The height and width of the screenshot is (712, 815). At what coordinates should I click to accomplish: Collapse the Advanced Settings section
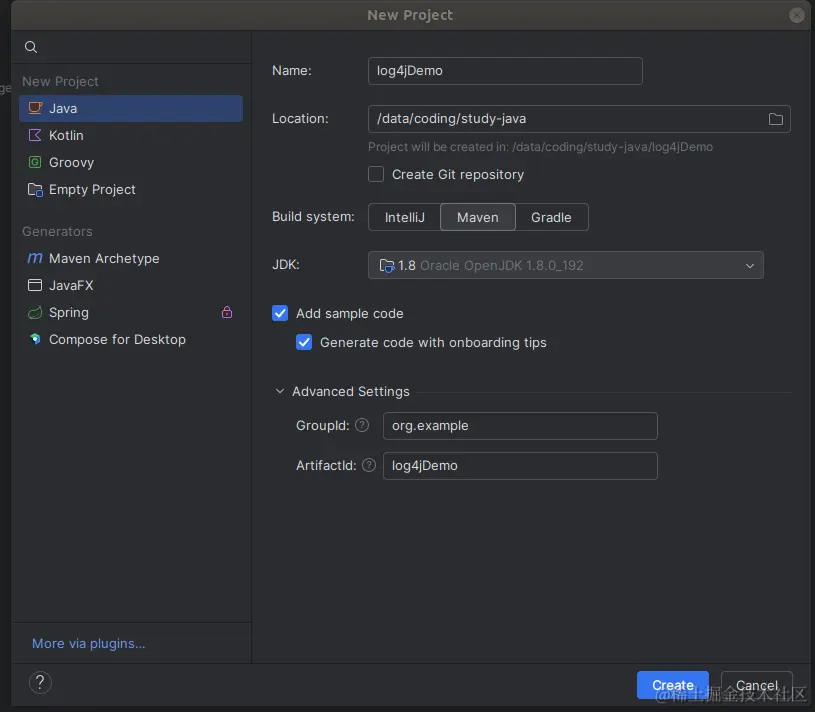(x=280, y=391)
